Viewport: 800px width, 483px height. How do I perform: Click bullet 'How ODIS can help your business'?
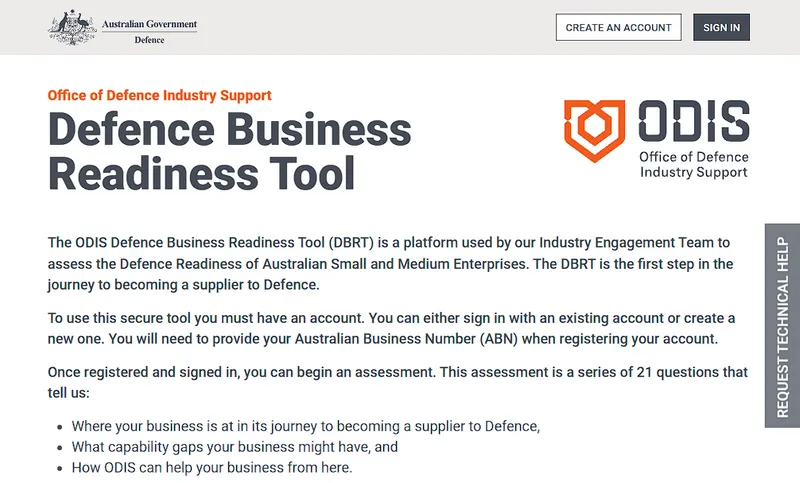[x=212, y=468]
